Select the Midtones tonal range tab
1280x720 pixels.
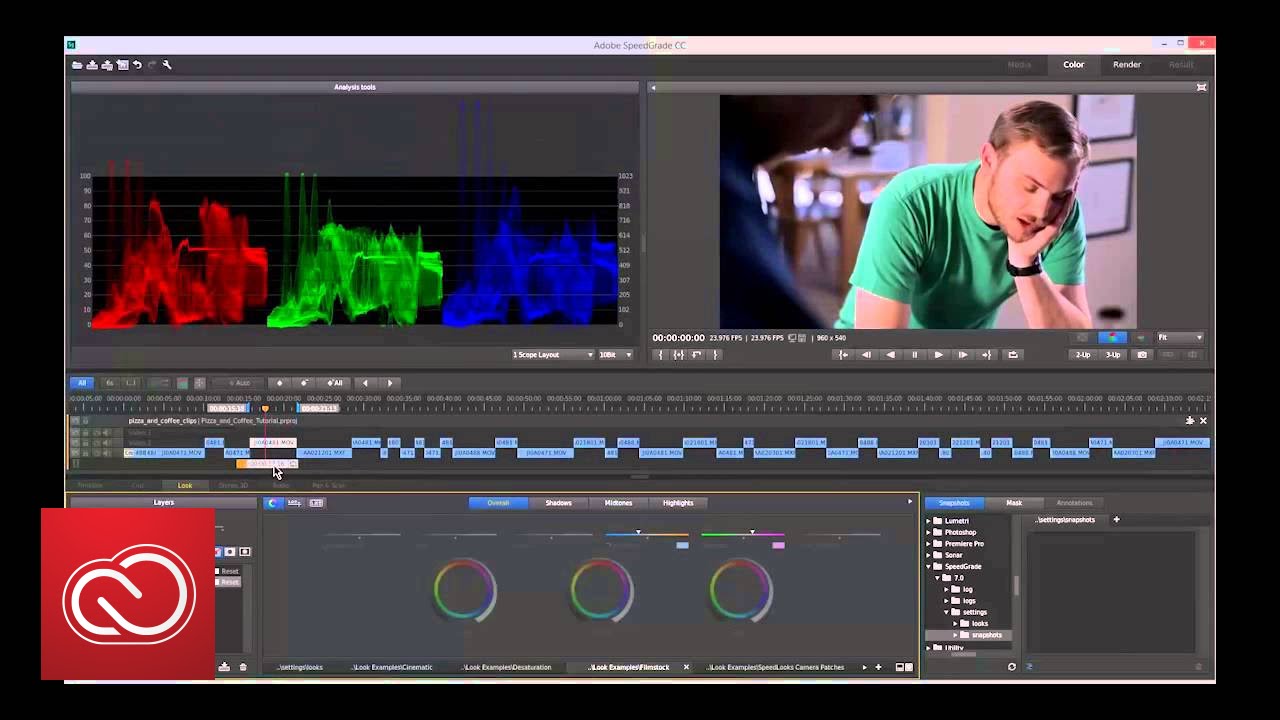[x=618, y=503]
